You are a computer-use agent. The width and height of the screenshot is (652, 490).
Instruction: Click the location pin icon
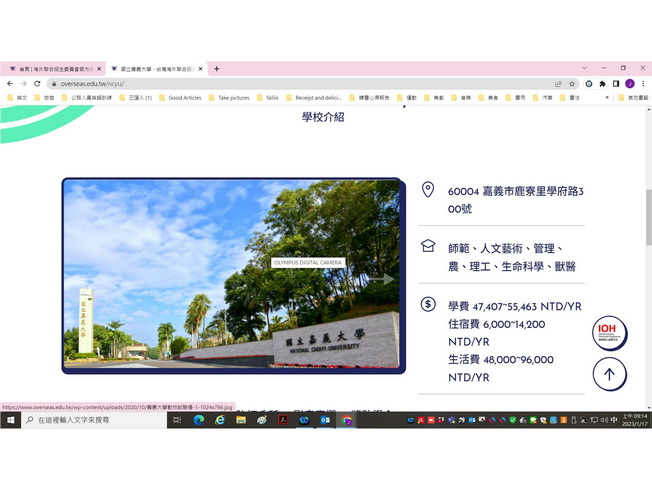[x=428, y=190]
